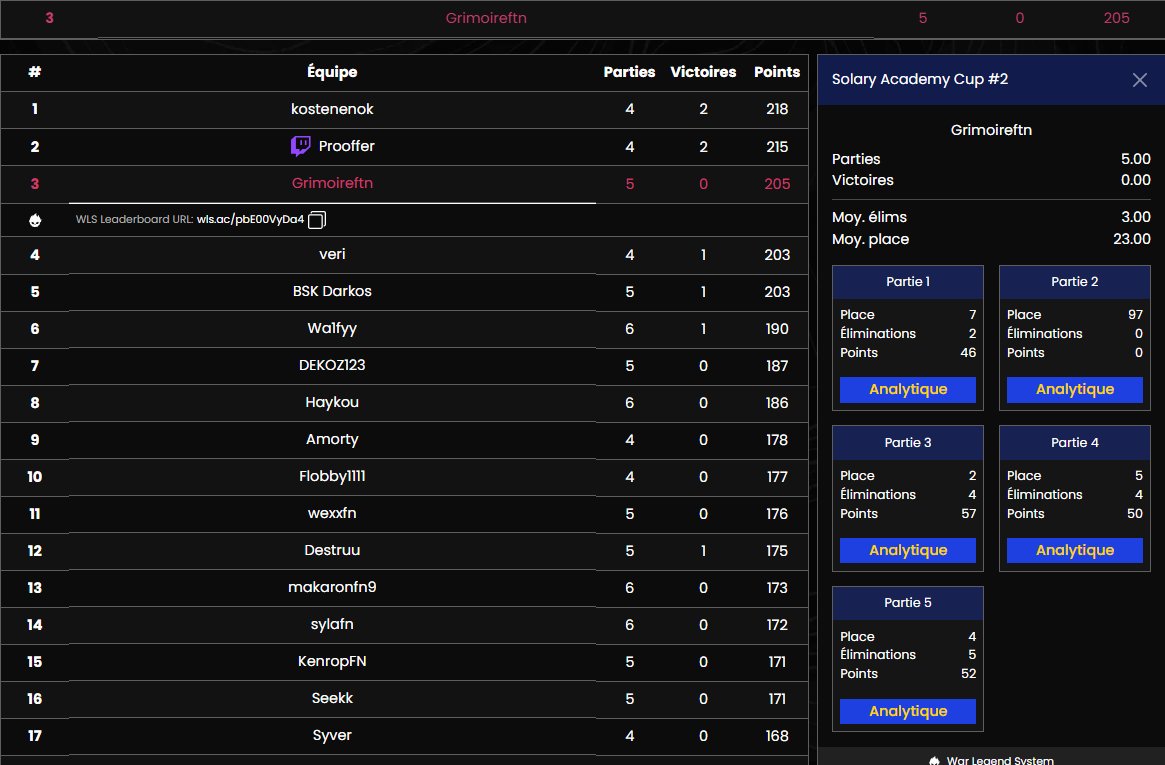Click the Partie 5 card header
The width and height of the screenshot is (1165, 765).
pos(907,602)
